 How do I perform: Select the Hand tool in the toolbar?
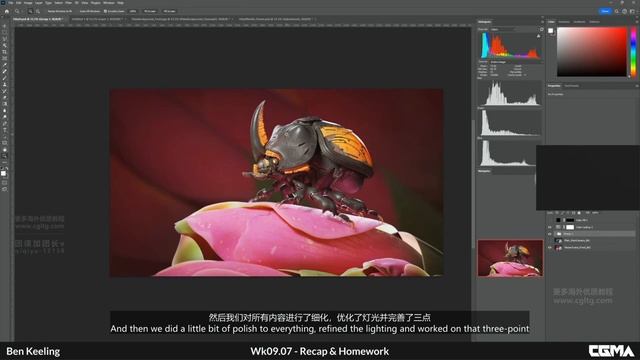tap(4, 150)
